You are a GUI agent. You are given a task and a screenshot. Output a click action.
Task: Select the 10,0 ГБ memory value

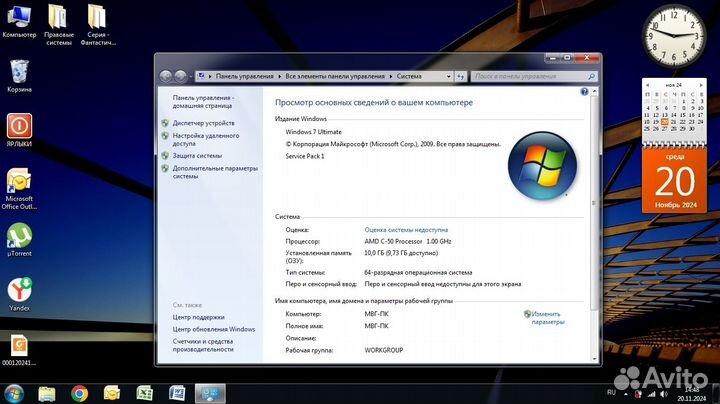point(401,253)
